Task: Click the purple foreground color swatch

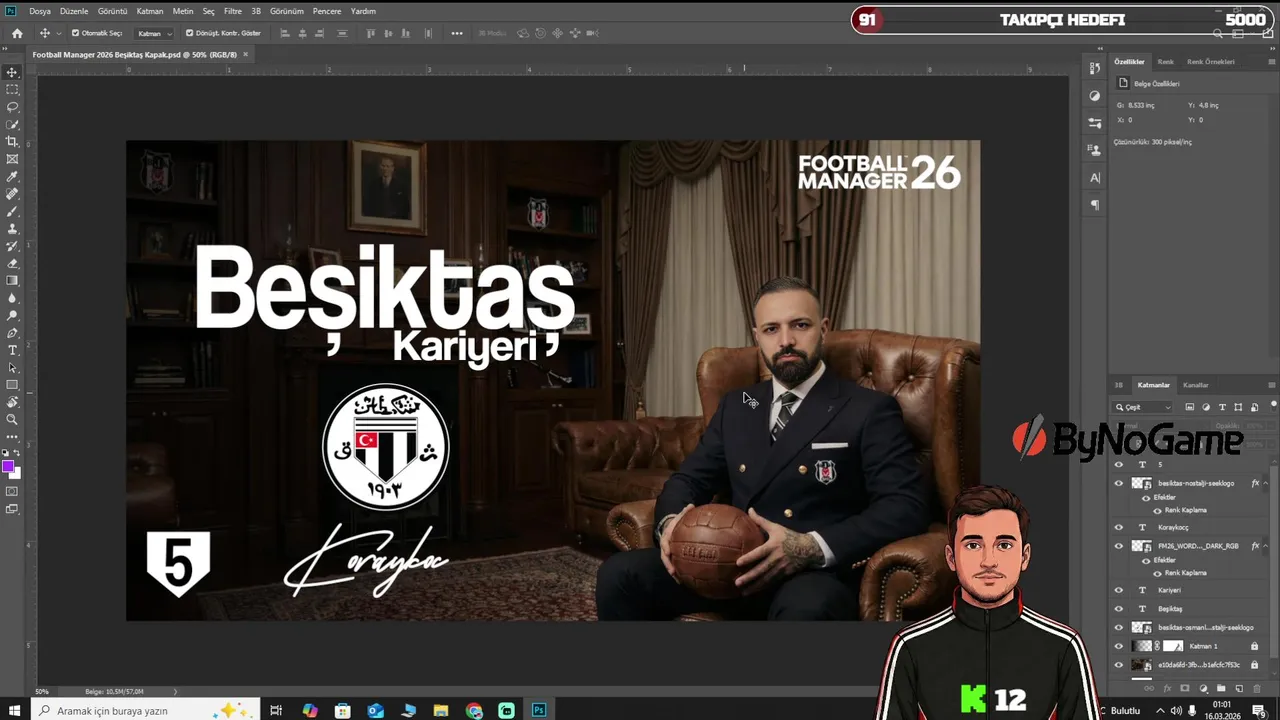Action: pos(8,467)
